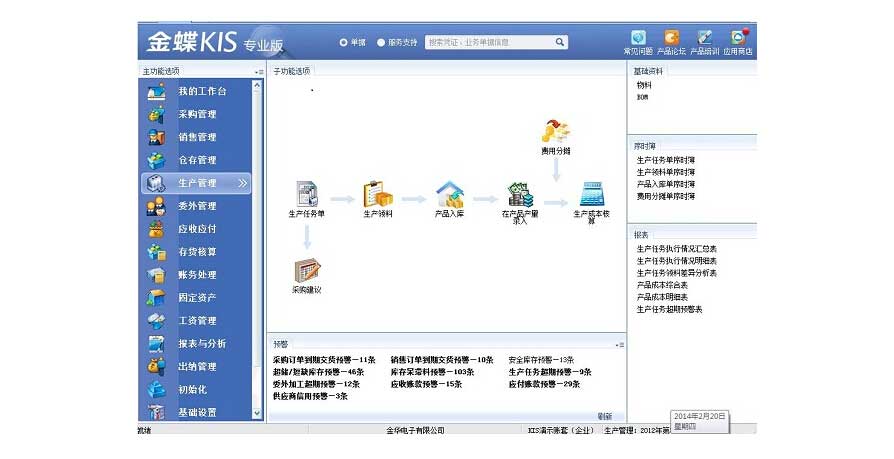Click the 采购建议 icon
The image size is (894, 459).
coord(306,270)
